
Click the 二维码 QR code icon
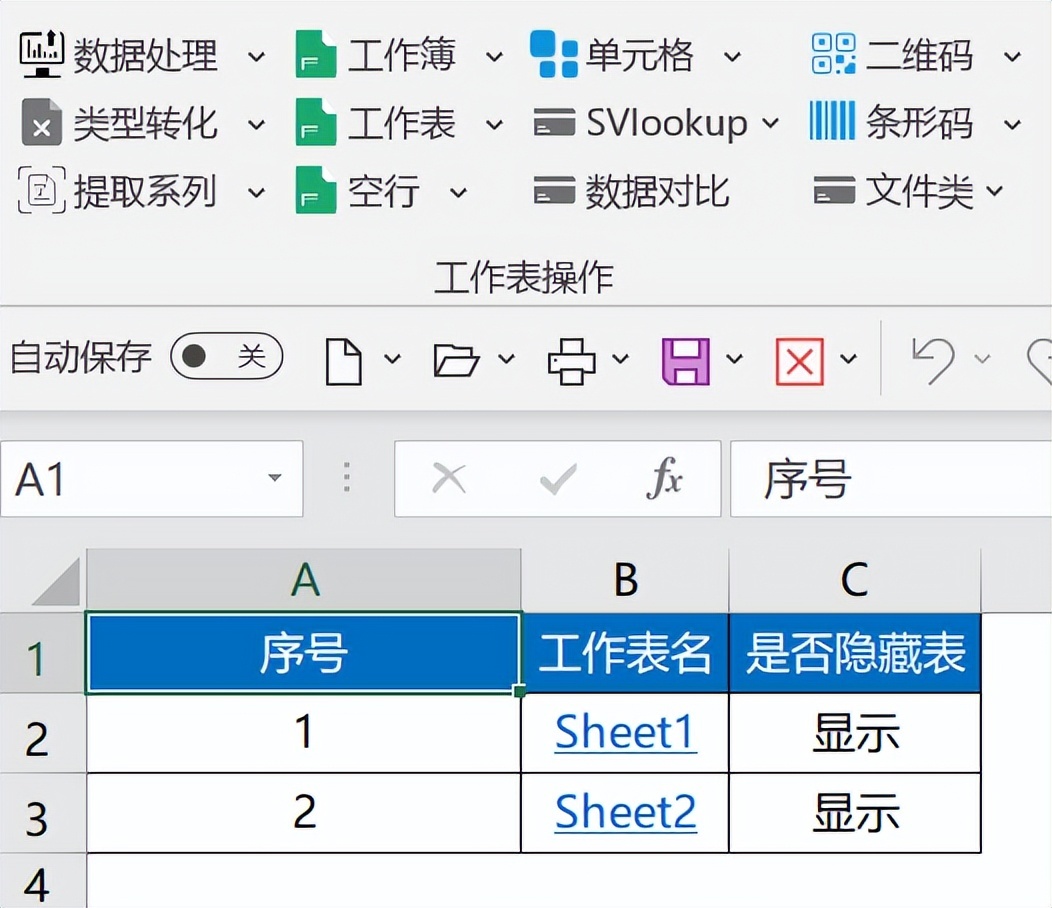[x=833, y=55]
